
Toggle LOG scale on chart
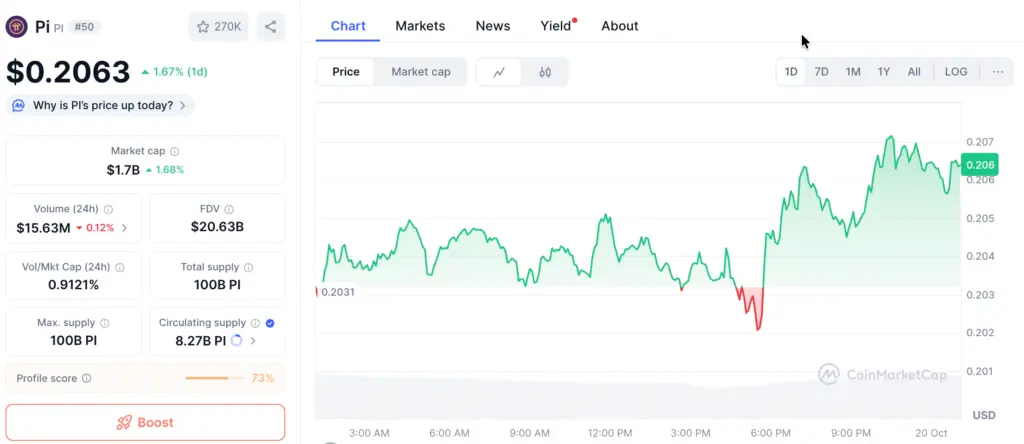[x=956, y=72]
